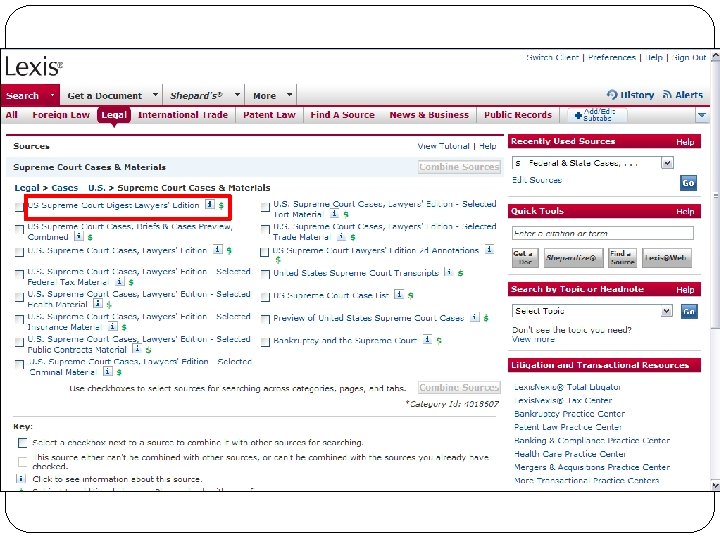Image resolution: width=720 pixels, height=540 pixels.
Task: Open info icon for Selected Tort Material
Action: 335,214
